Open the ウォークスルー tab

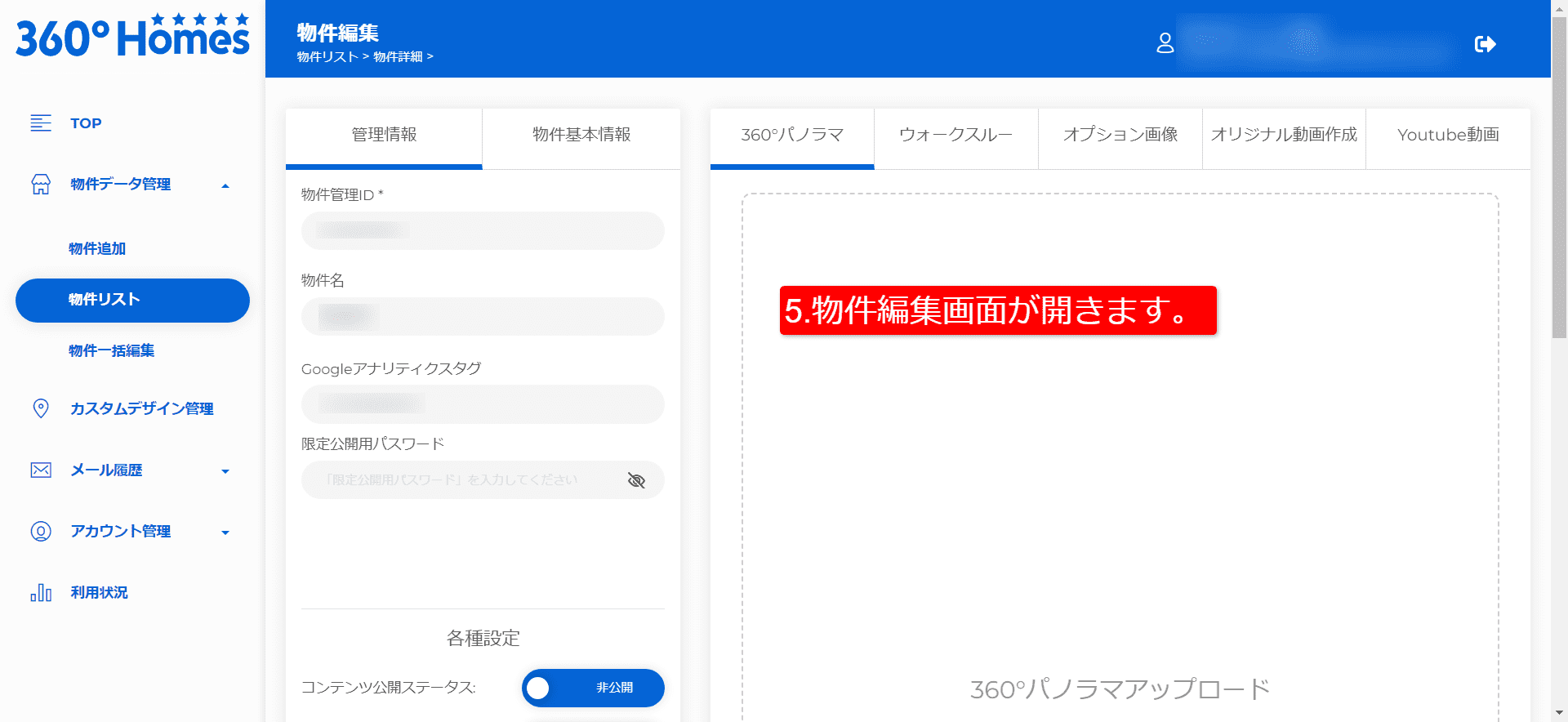(955, 135)
